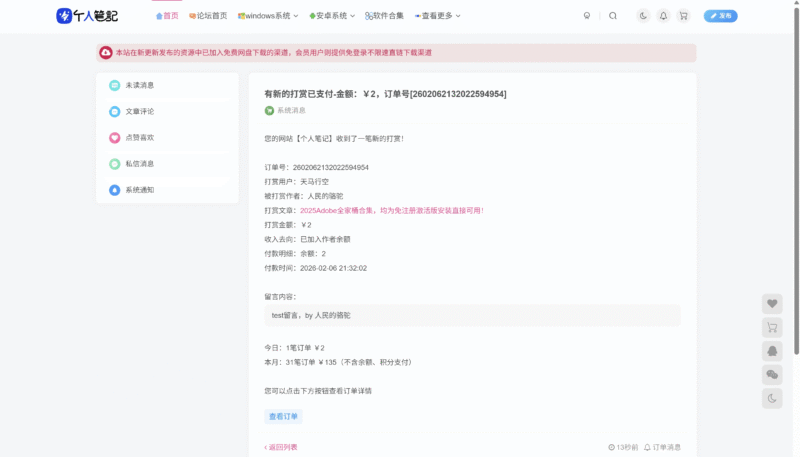Click the 订单号 2602062132022594954 line
Image resolution: width=800 pixels, height=457 pixels.
(316, 167)
